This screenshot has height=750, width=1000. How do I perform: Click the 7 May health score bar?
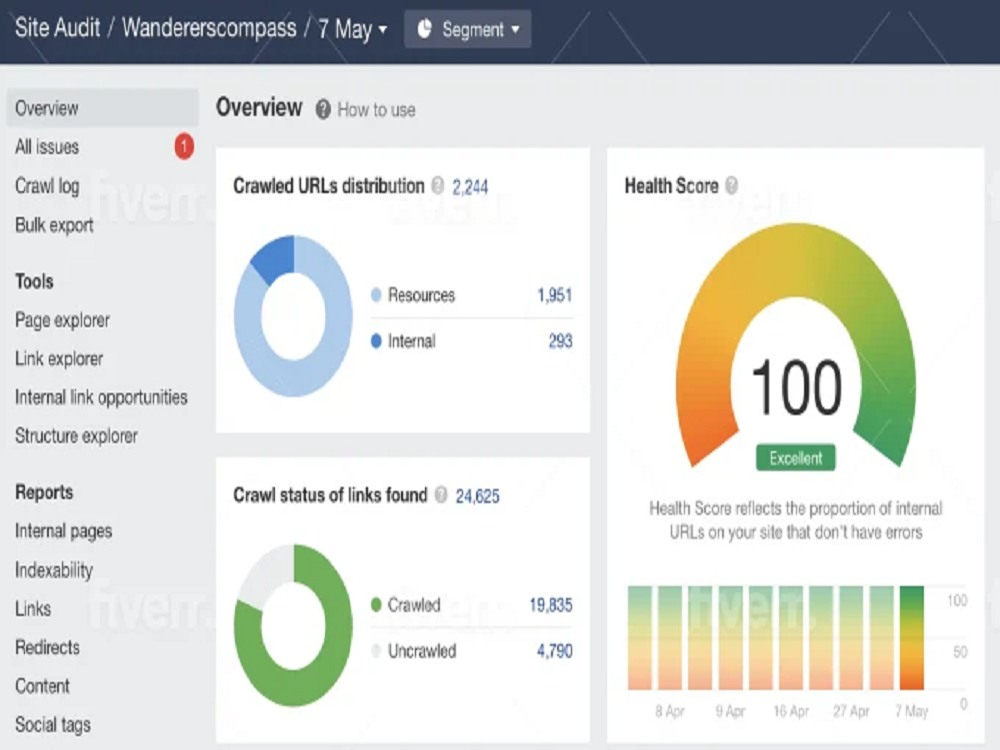911,638
